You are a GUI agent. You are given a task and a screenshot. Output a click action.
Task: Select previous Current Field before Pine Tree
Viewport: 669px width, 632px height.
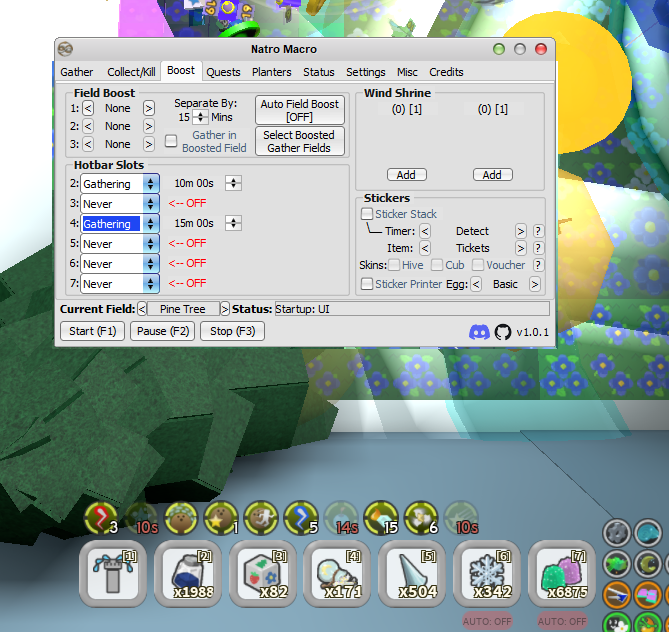click(x=142, y=309)
